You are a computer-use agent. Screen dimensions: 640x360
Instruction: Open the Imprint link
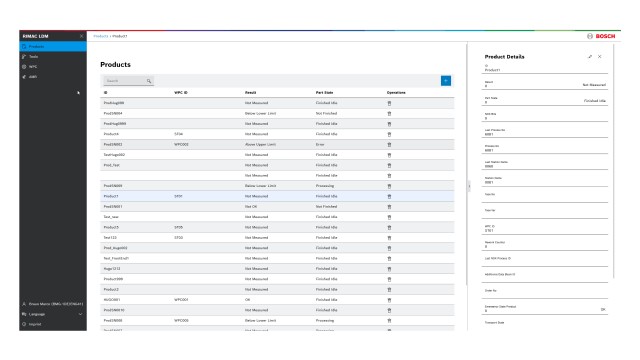coord(53,324)
